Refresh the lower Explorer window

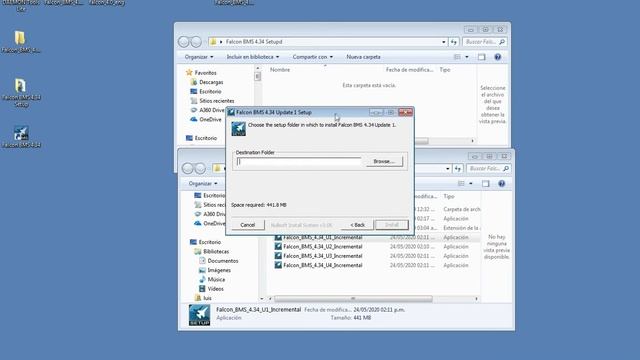click(x=458, y=168)
